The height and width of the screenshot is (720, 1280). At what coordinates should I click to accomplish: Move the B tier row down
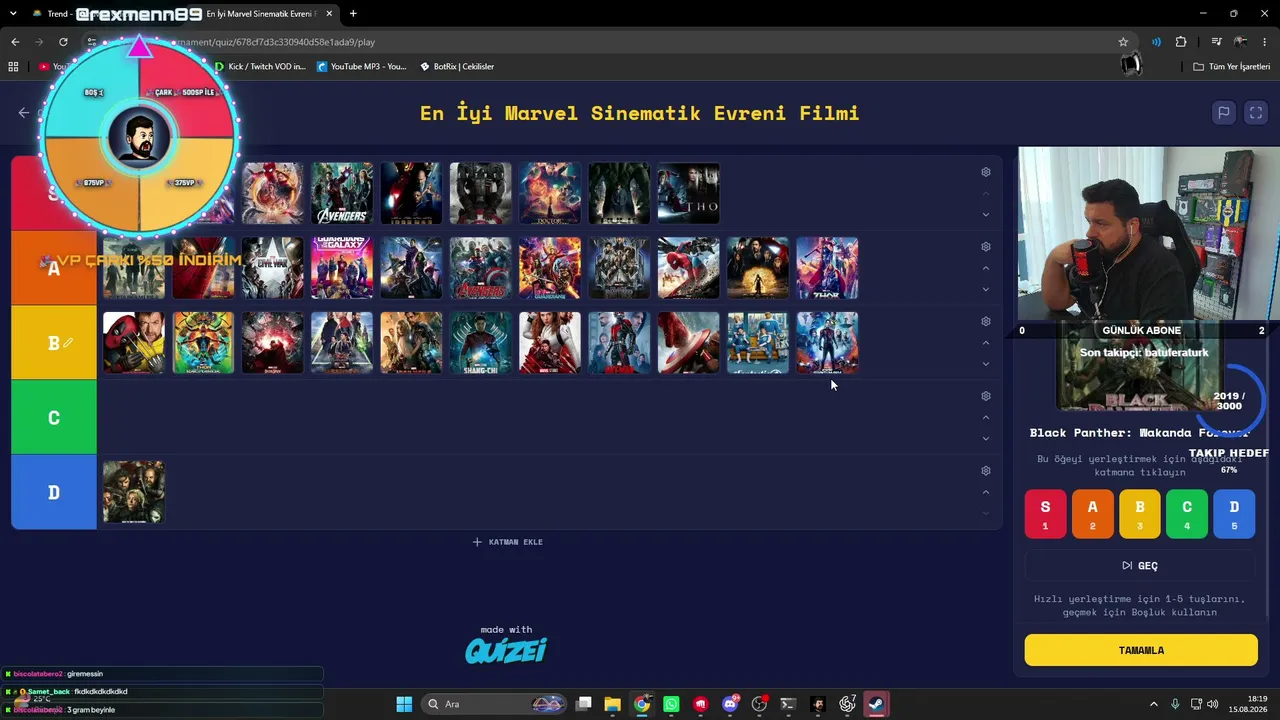pos(986,364)
